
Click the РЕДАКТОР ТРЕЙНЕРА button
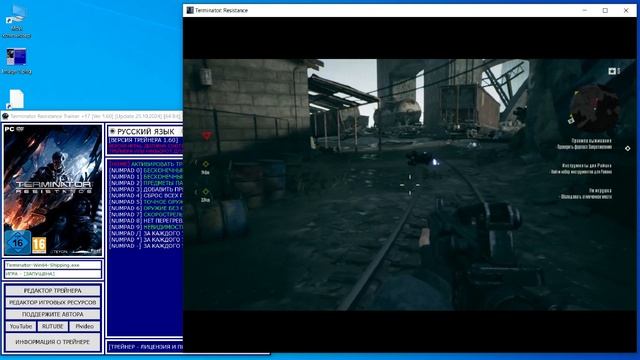53,291
